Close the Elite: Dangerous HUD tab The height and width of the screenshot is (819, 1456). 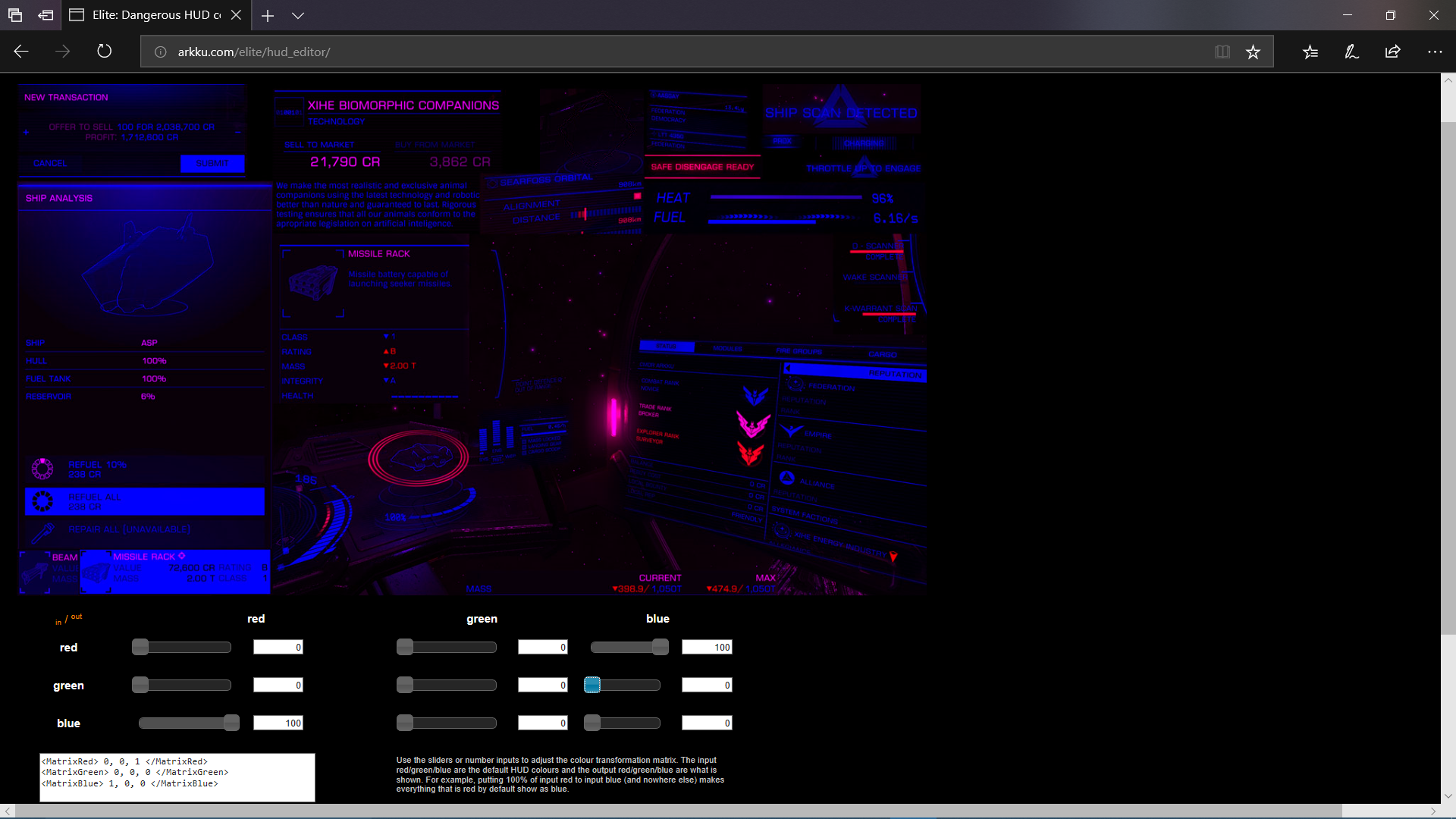(237, 15)
